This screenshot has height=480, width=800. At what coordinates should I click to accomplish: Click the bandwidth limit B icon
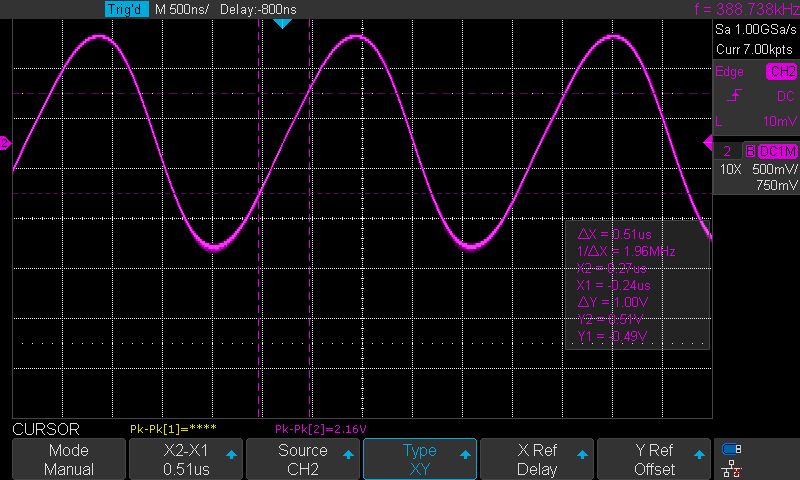[750, 151]
